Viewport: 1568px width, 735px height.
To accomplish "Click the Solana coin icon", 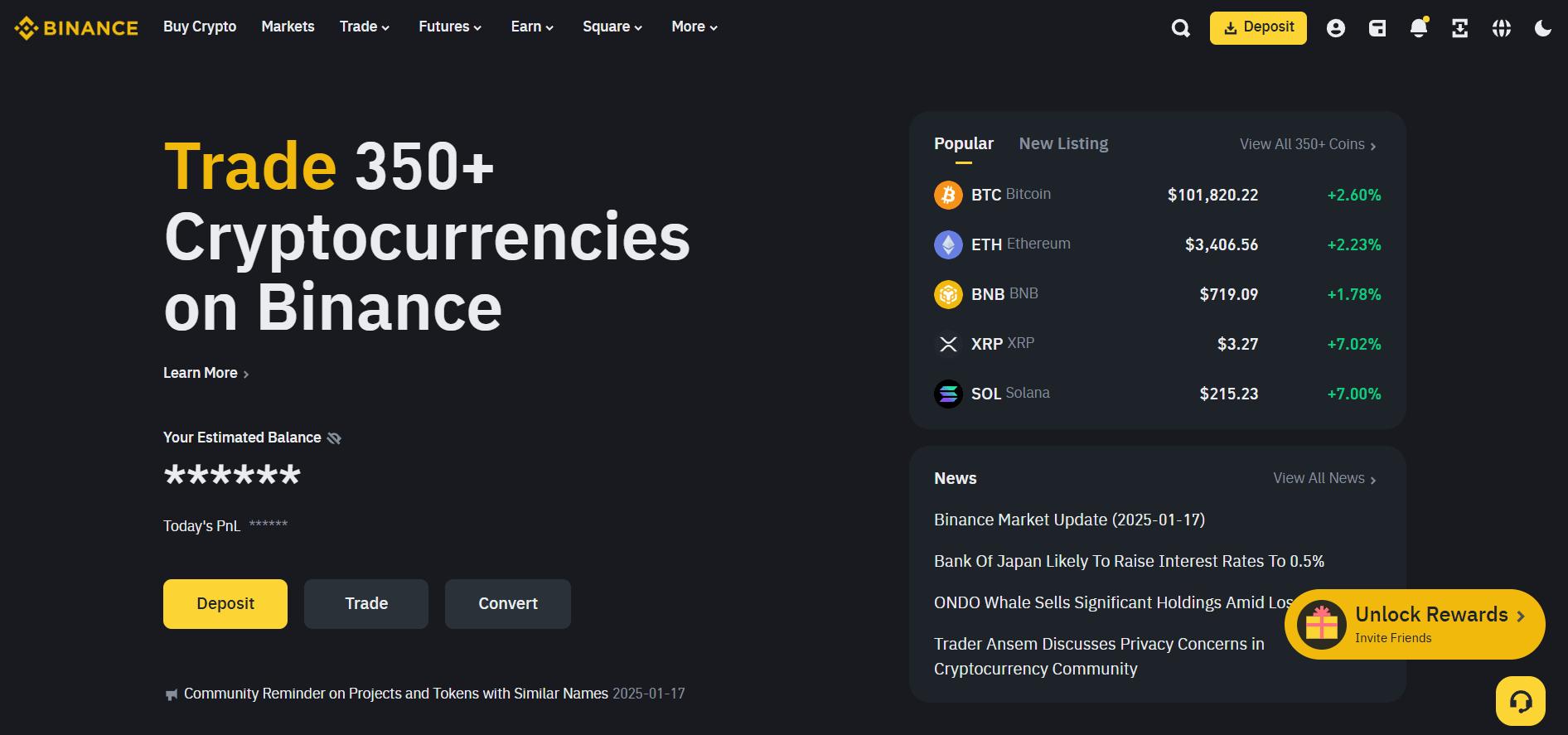I will click(948, 394).
